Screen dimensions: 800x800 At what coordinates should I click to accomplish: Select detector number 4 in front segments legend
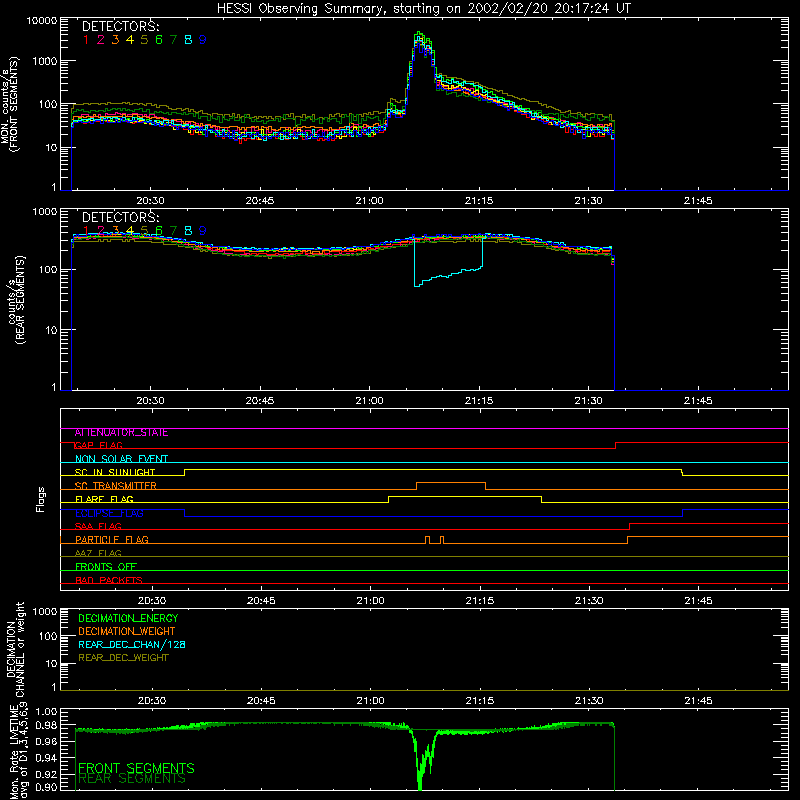(130, 40)
